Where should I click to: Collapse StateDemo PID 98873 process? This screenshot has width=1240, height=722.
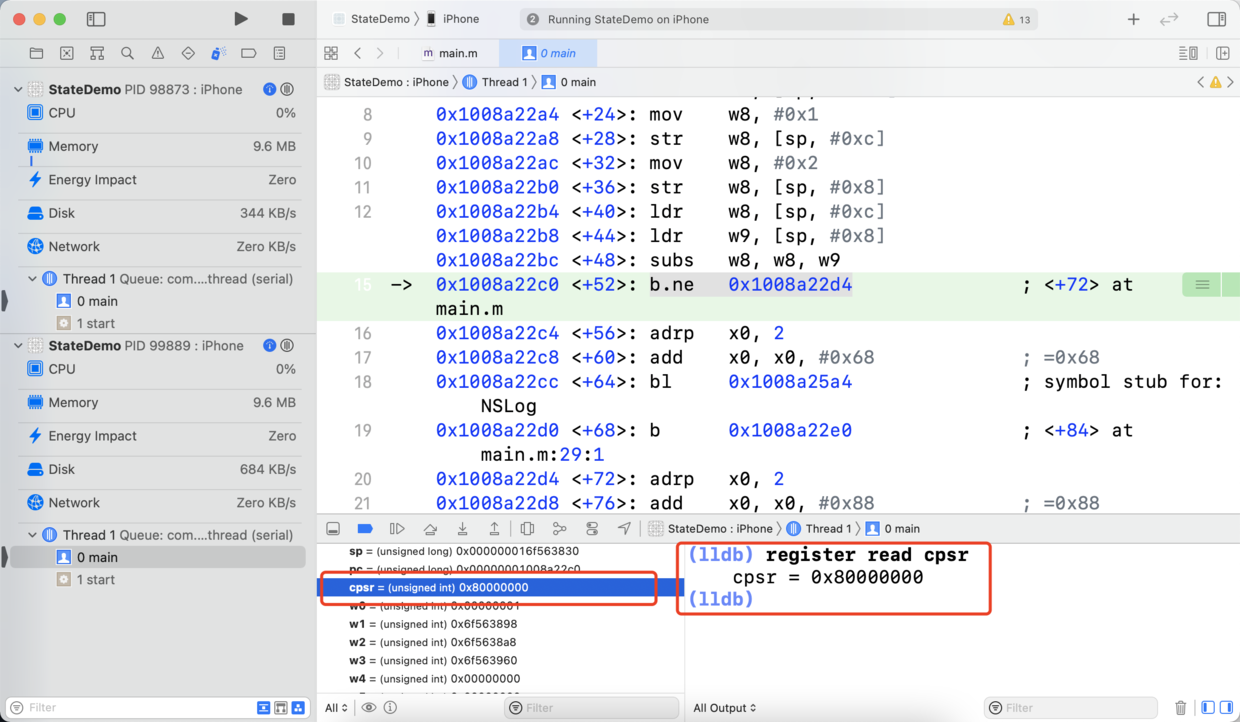pos(17,89)
